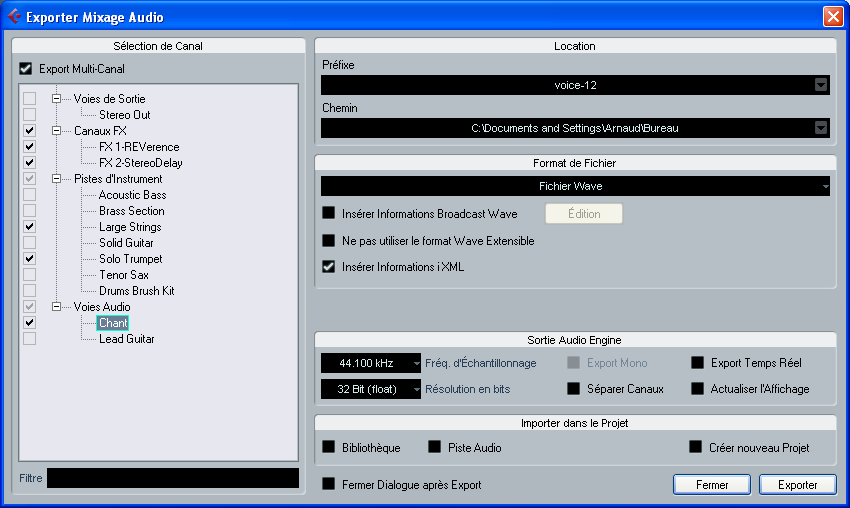Check the Tenor Sax checkbox
Screen dimensions: 850x508
pos(29,275)
